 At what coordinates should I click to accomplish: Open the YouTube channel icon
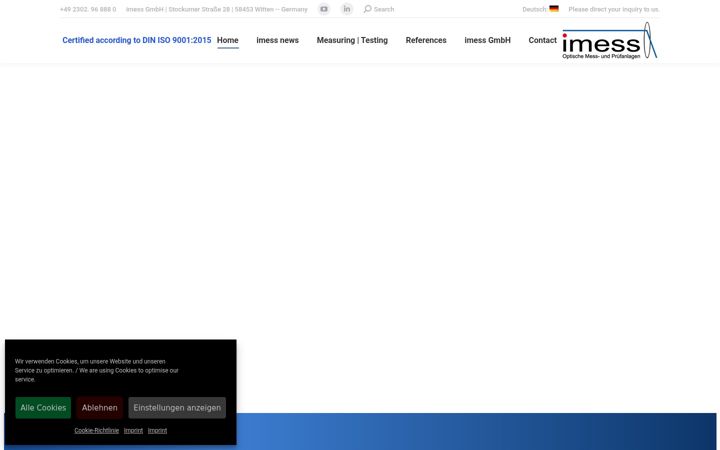tap(324, 9)
